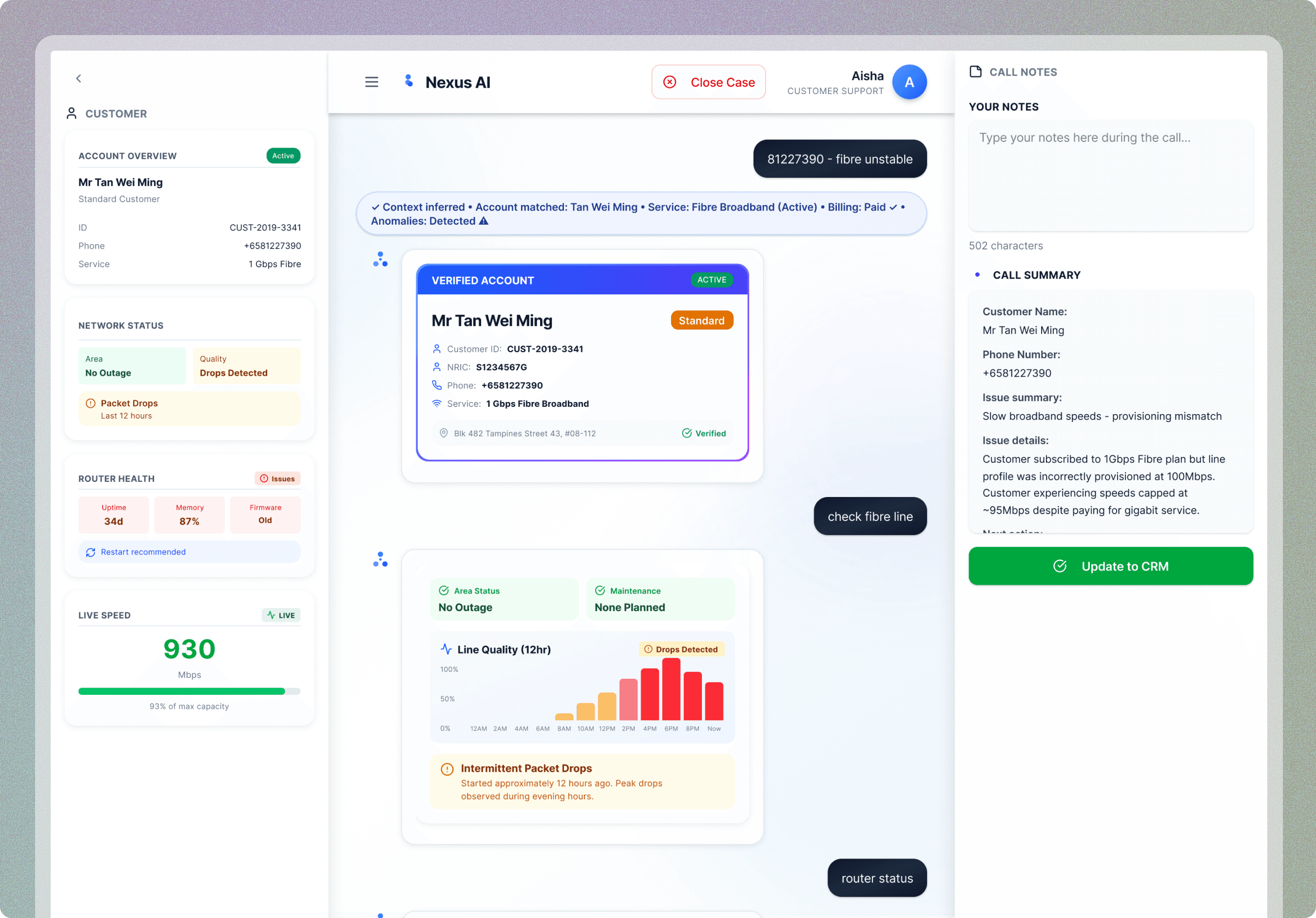Click the Verified checkmark icon on the account card
The height and width of the screenshot is (918, 1316).
pyautogui.click(x=687, y=433)
